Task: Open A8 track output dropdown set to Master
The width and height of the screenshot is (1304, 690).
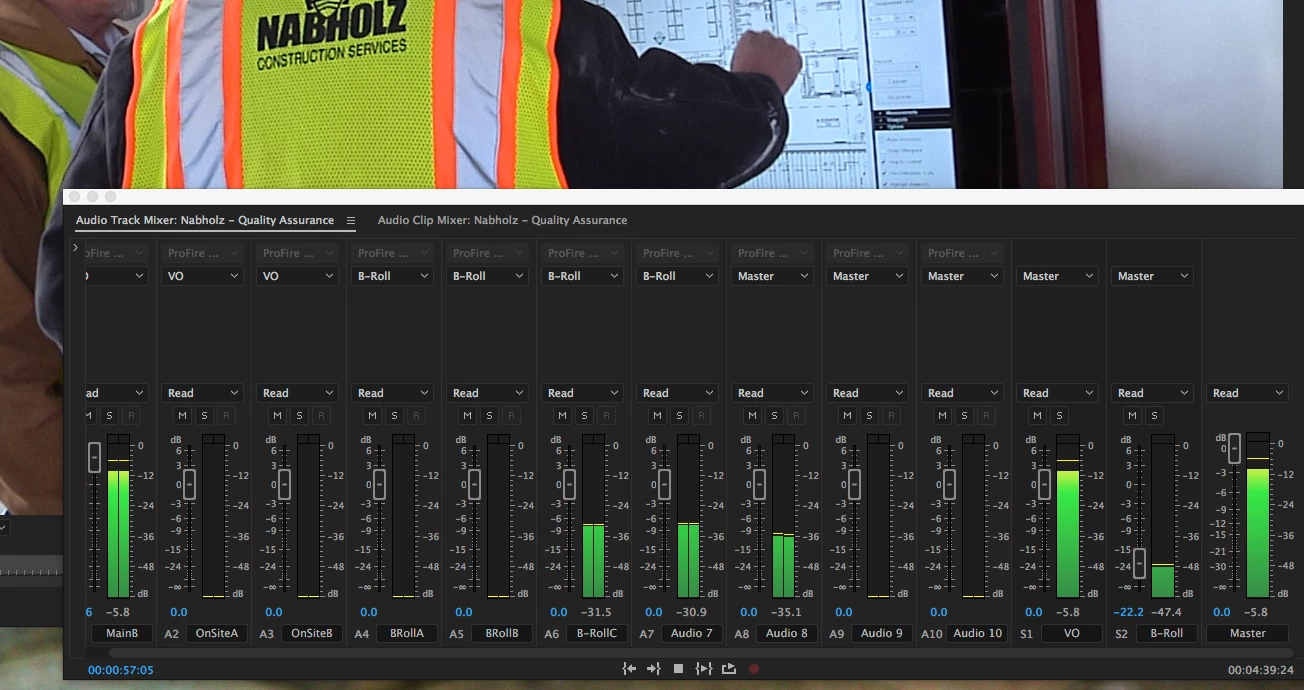Action: pos(773,276)
